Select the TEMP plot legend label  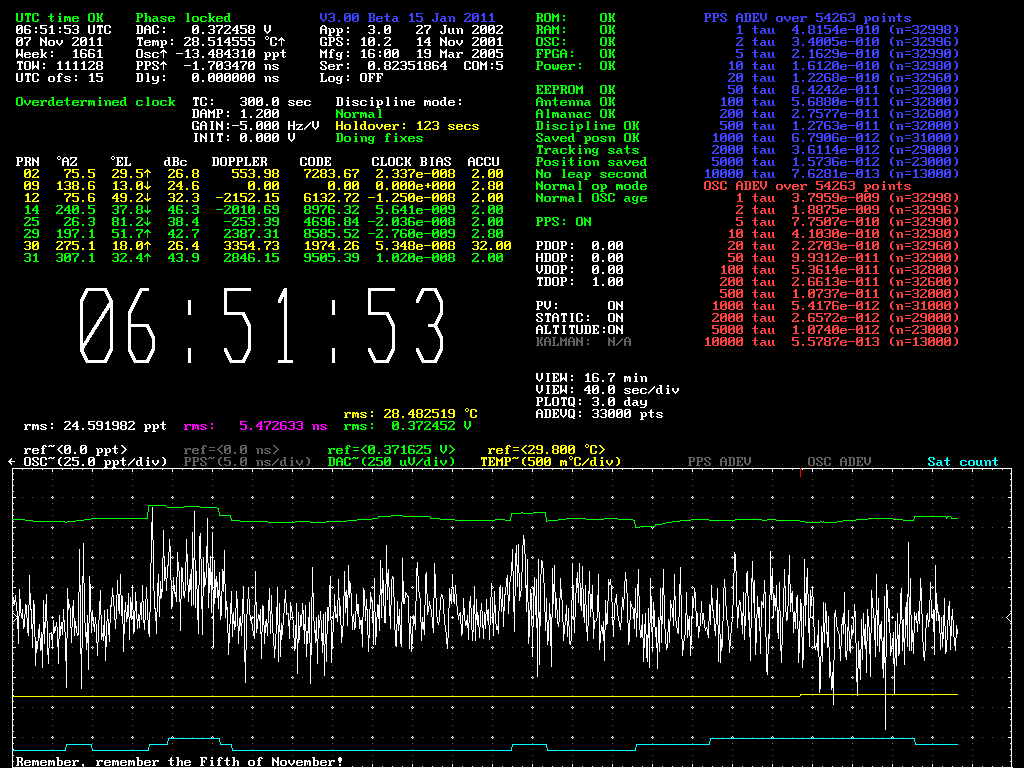coord(550,462)
